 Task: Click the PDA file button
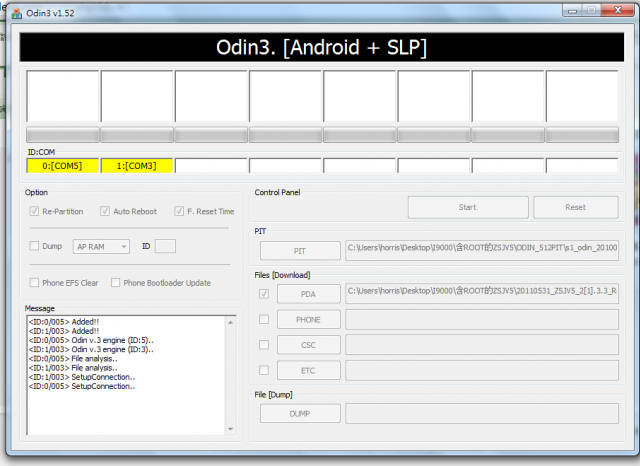click(x=309, y=294)
